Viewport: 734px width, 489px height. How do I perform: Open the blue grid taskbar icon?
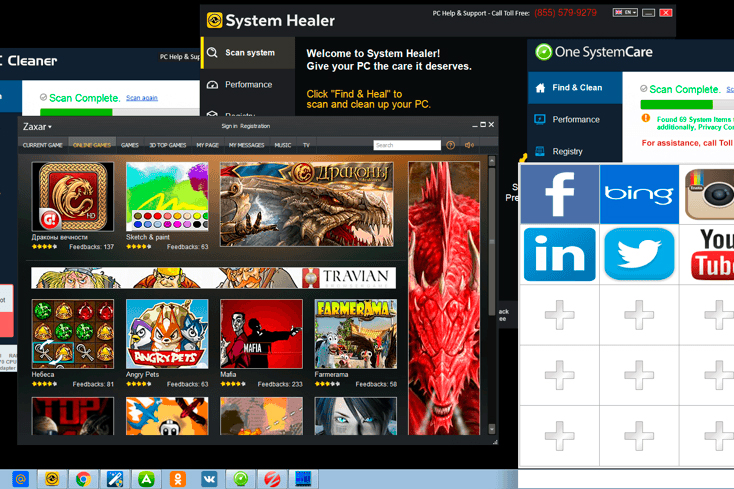303,479
